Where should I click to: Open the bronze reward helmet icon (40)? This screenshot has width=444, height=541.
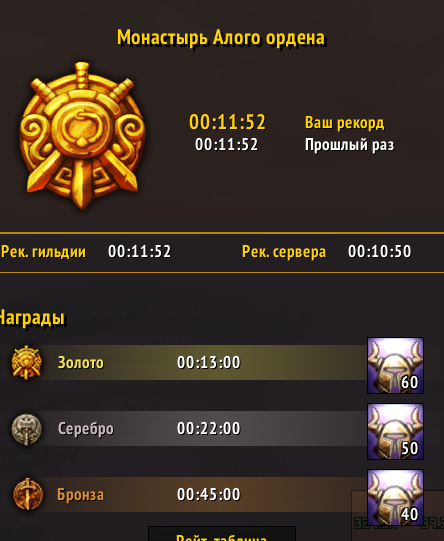pyautogui.click(x=395, y=497)
